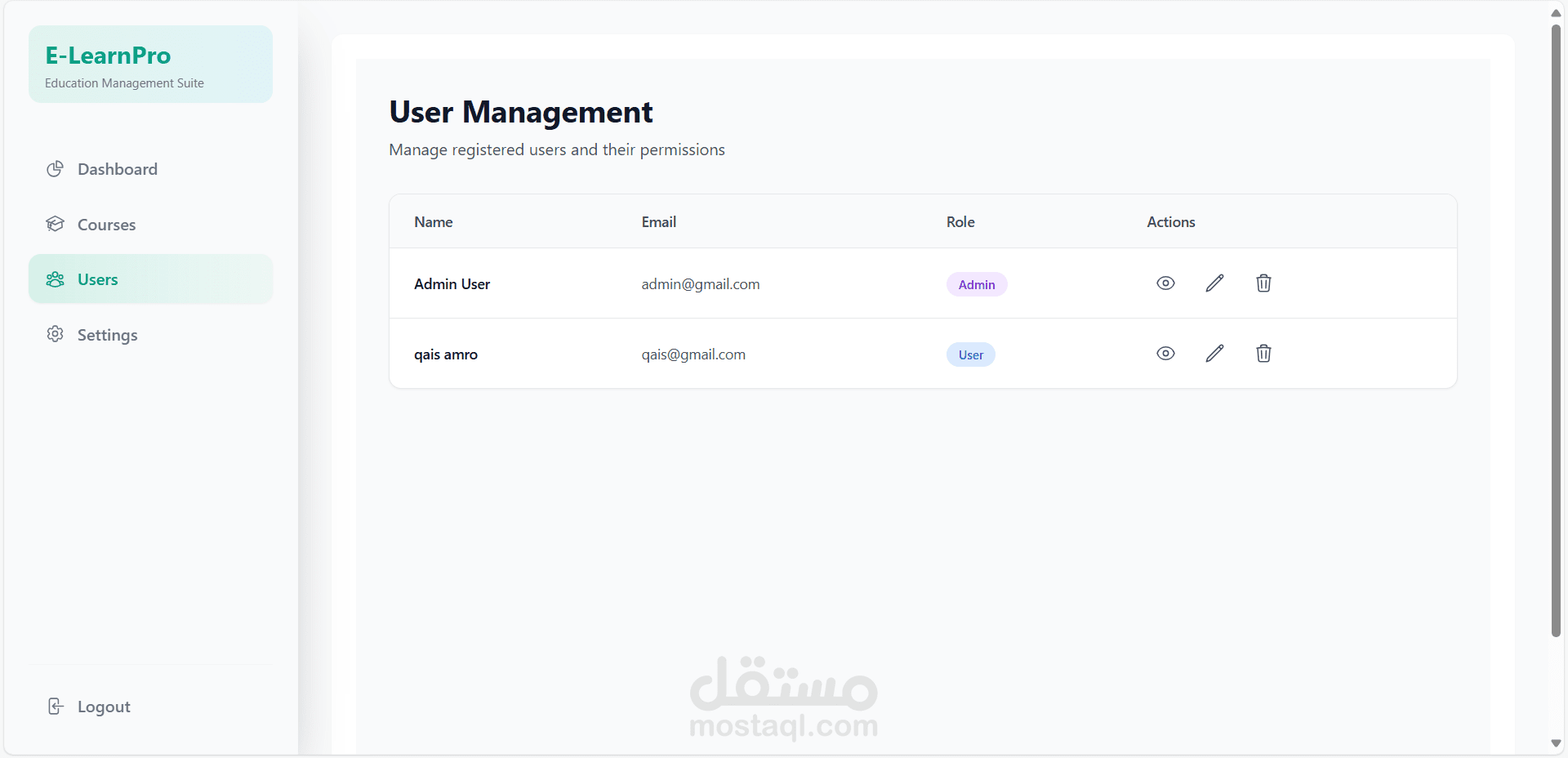
Task: View details of Admin User via eye icon
Action: tap(1165, 283)
